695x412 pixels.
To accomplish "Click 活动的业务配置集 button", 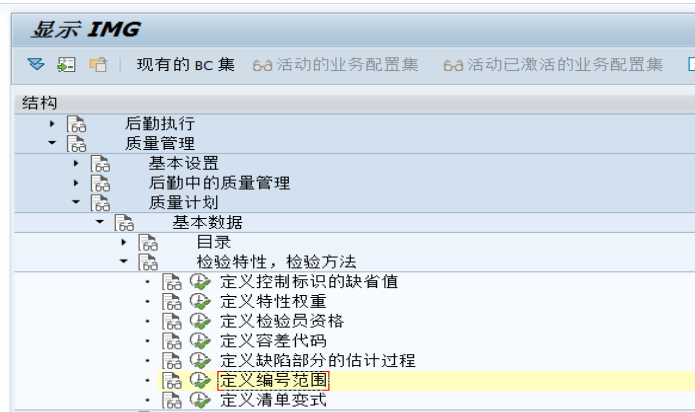I will [336, 65].
